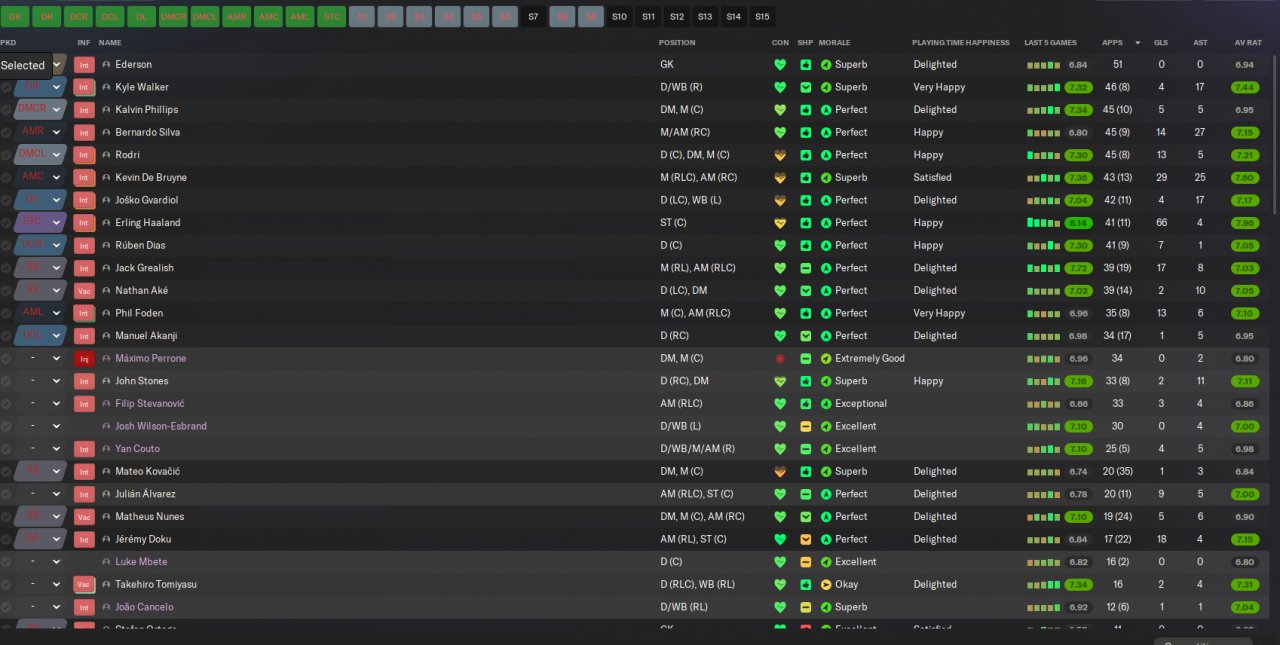The image size is (1280, 645).
Task: Open position dropdown for Máximo Perrone
Action: pyautogui.click(x=57, y=359)
